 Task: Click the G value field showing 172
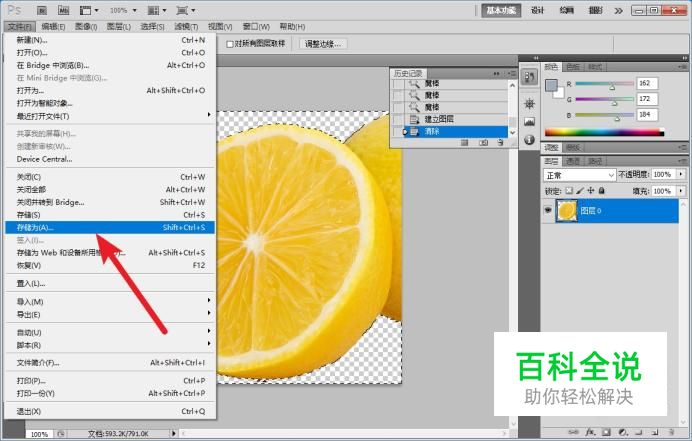pyautogui.click(x=647, y=99)
